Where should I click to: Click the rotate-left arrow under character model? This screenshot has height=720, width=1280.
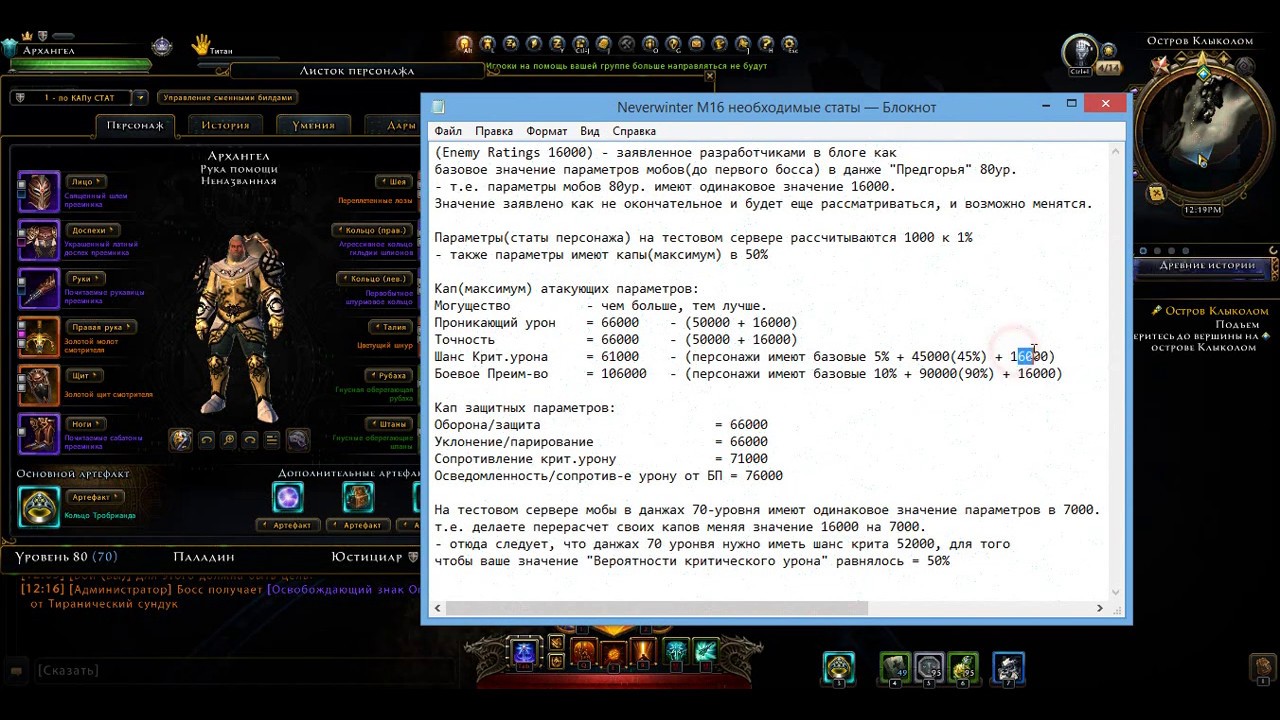[207, 439]
